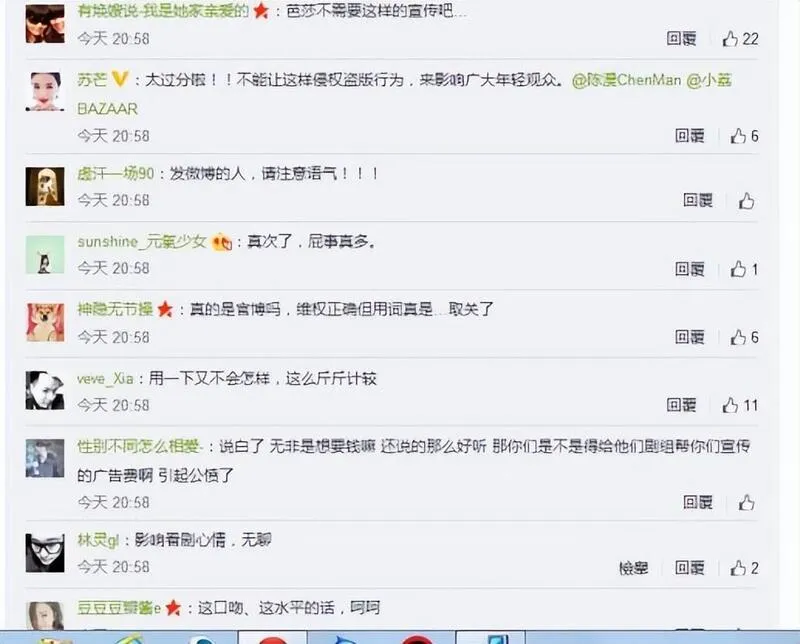Reply to 苏芒's comment
Image resolution: width=800 pixels, height=644 pixels.
pyautogui.click(x=690, y=136)
